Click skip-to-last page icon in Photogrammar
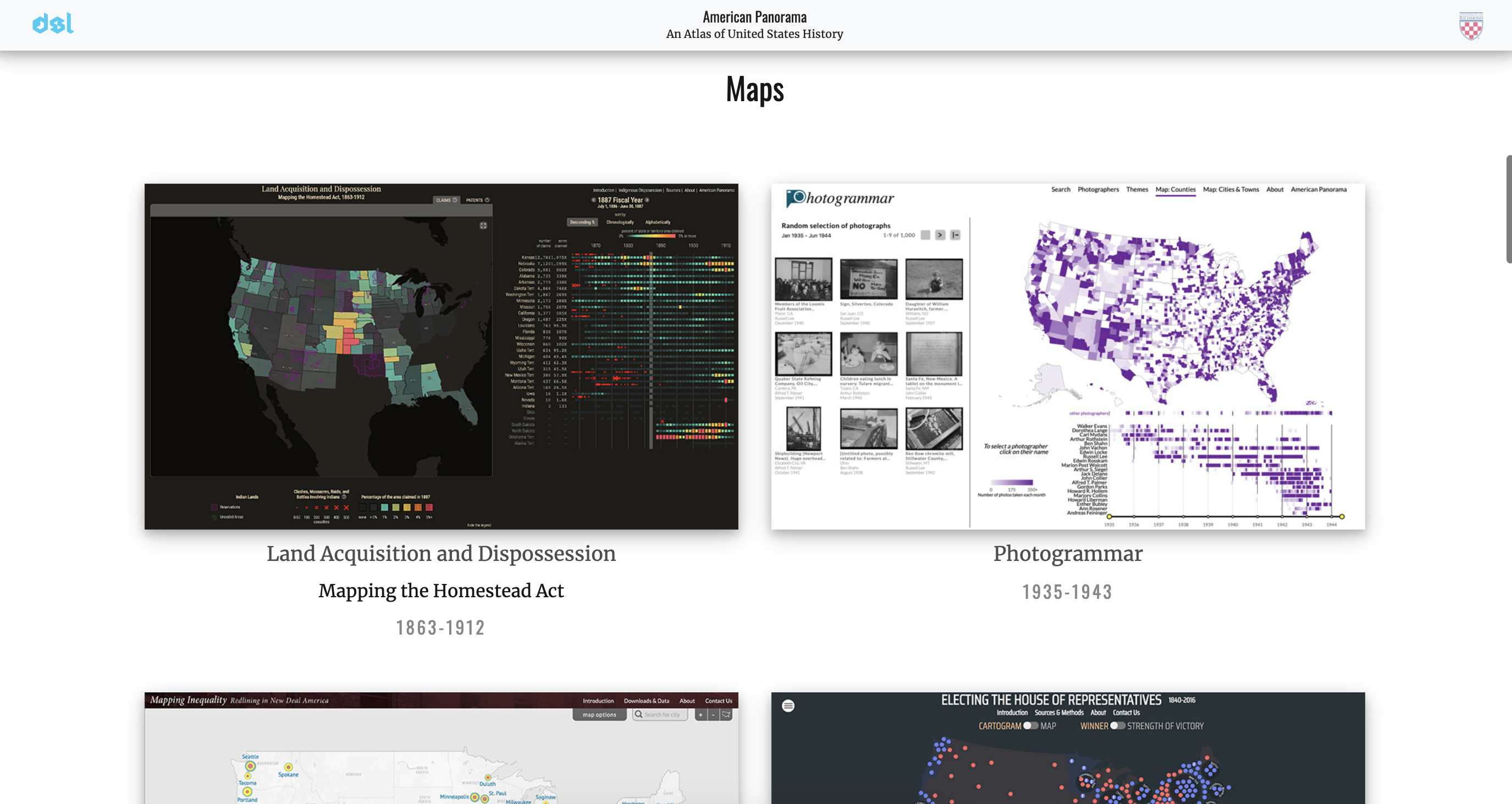1512x804 pixels. [x=955, y=235]
